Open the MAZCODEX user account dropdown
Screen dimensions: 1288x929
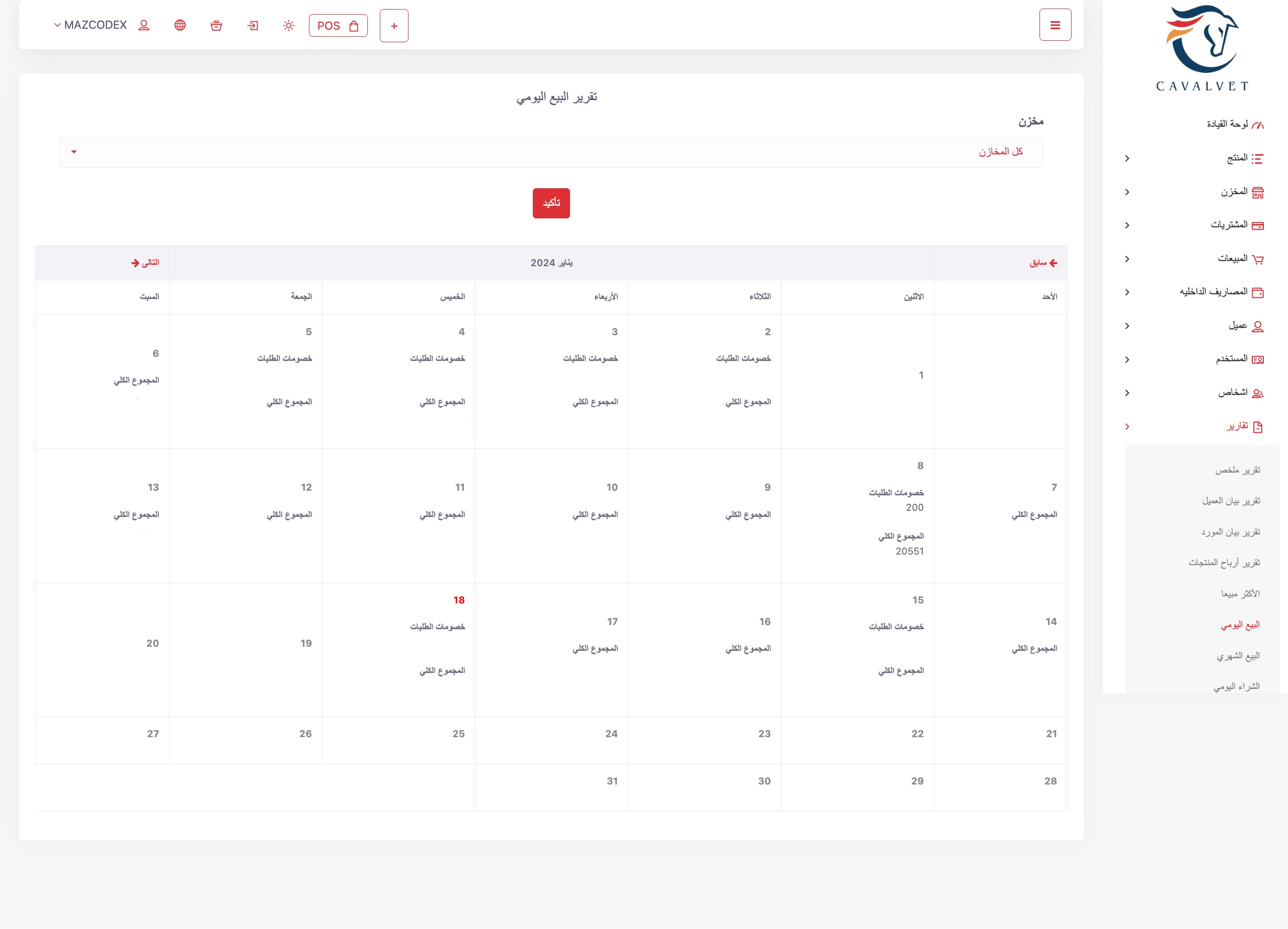(102, 25)
